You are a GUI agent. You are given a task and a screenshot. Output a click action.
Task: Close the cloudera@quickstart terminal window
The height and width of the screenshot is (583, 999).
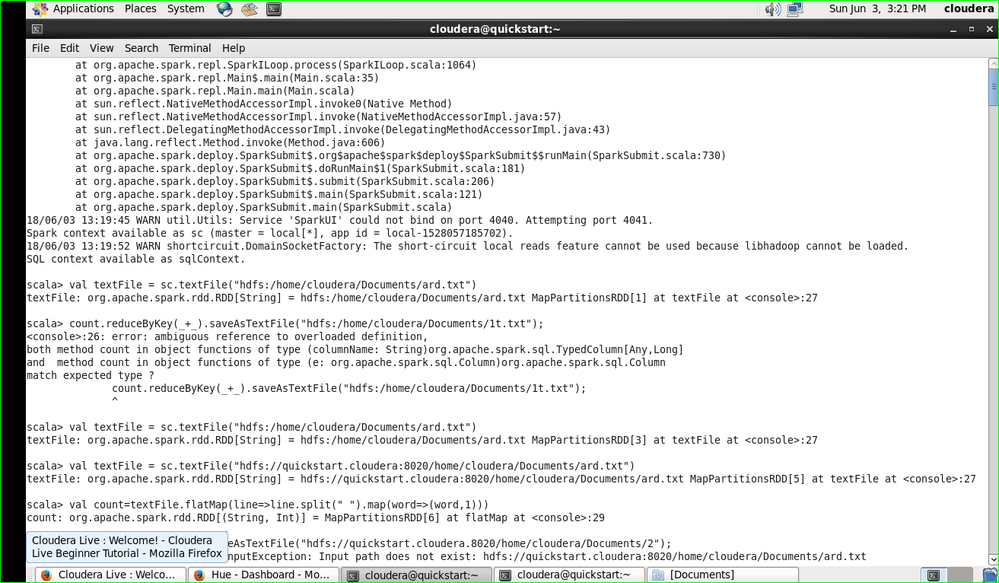pos(989,29)
